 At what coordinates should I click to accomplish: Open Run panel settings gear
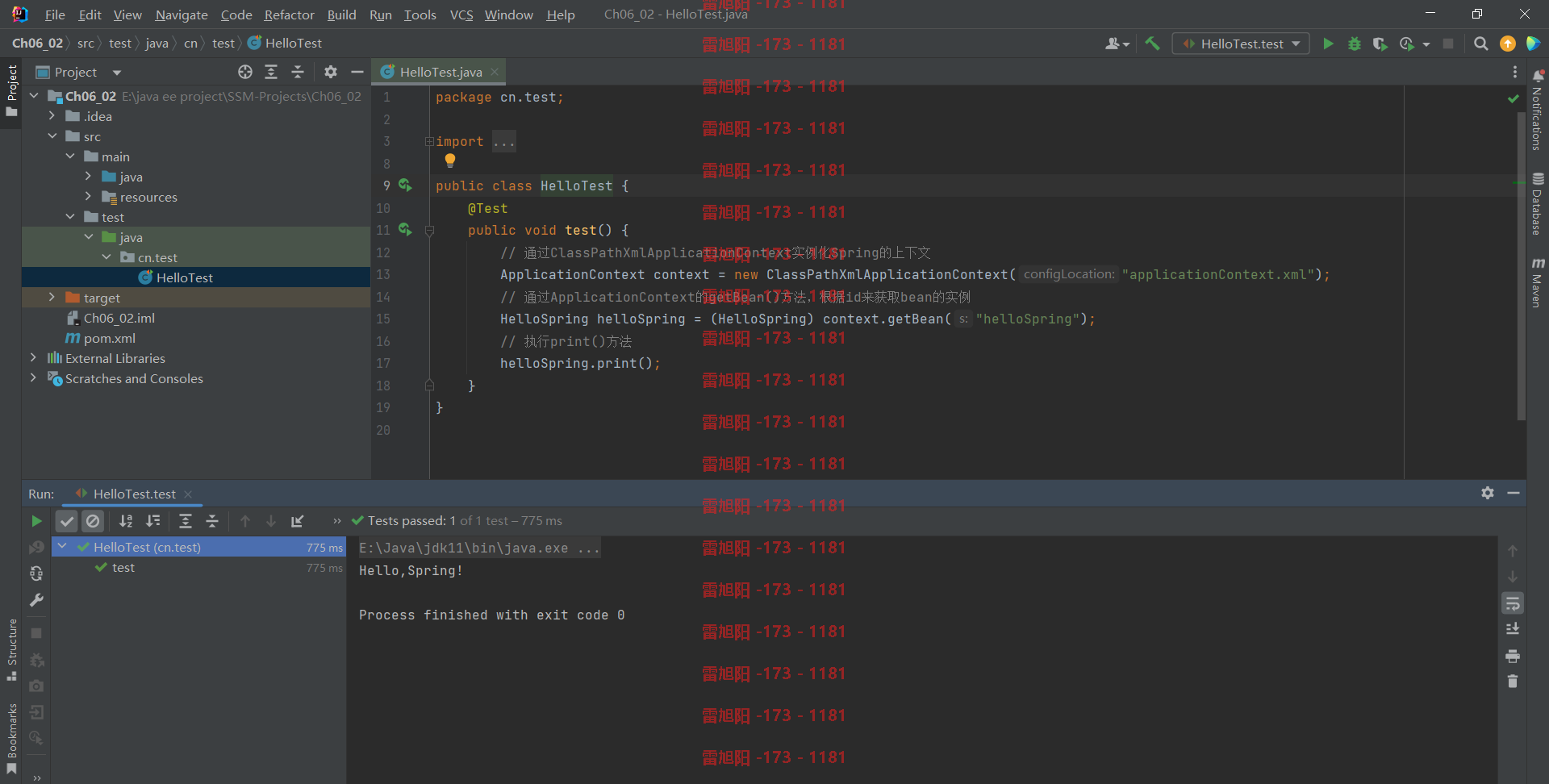pyautogui.click(x=1488, y=493)
